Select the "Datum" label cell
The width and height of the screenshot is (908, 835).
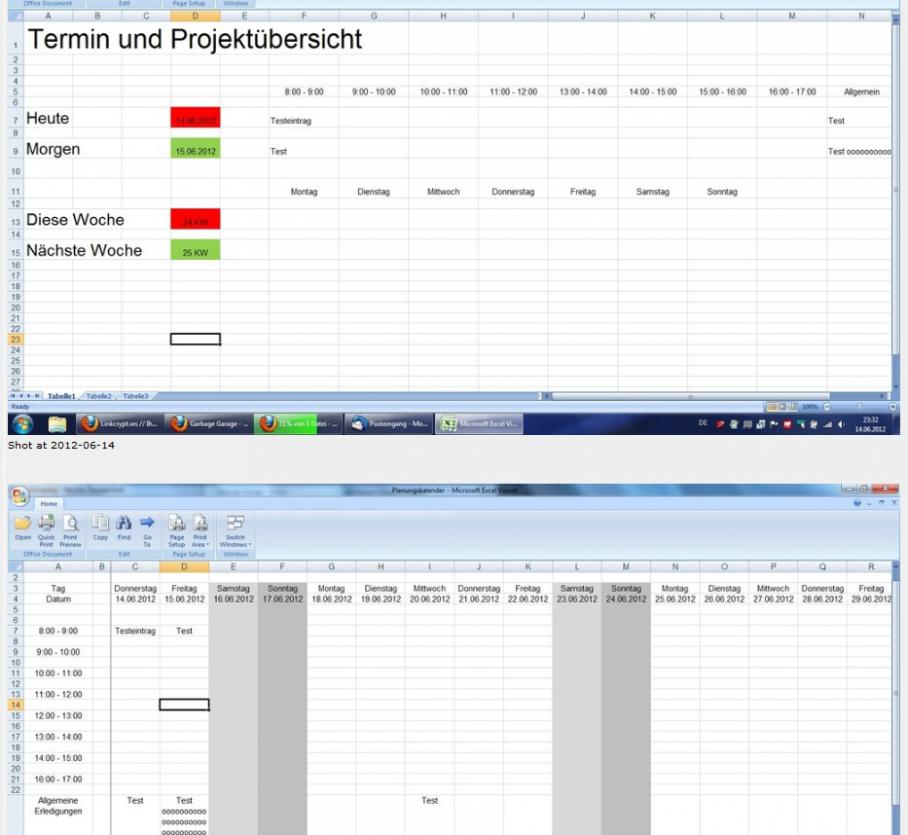58,599
